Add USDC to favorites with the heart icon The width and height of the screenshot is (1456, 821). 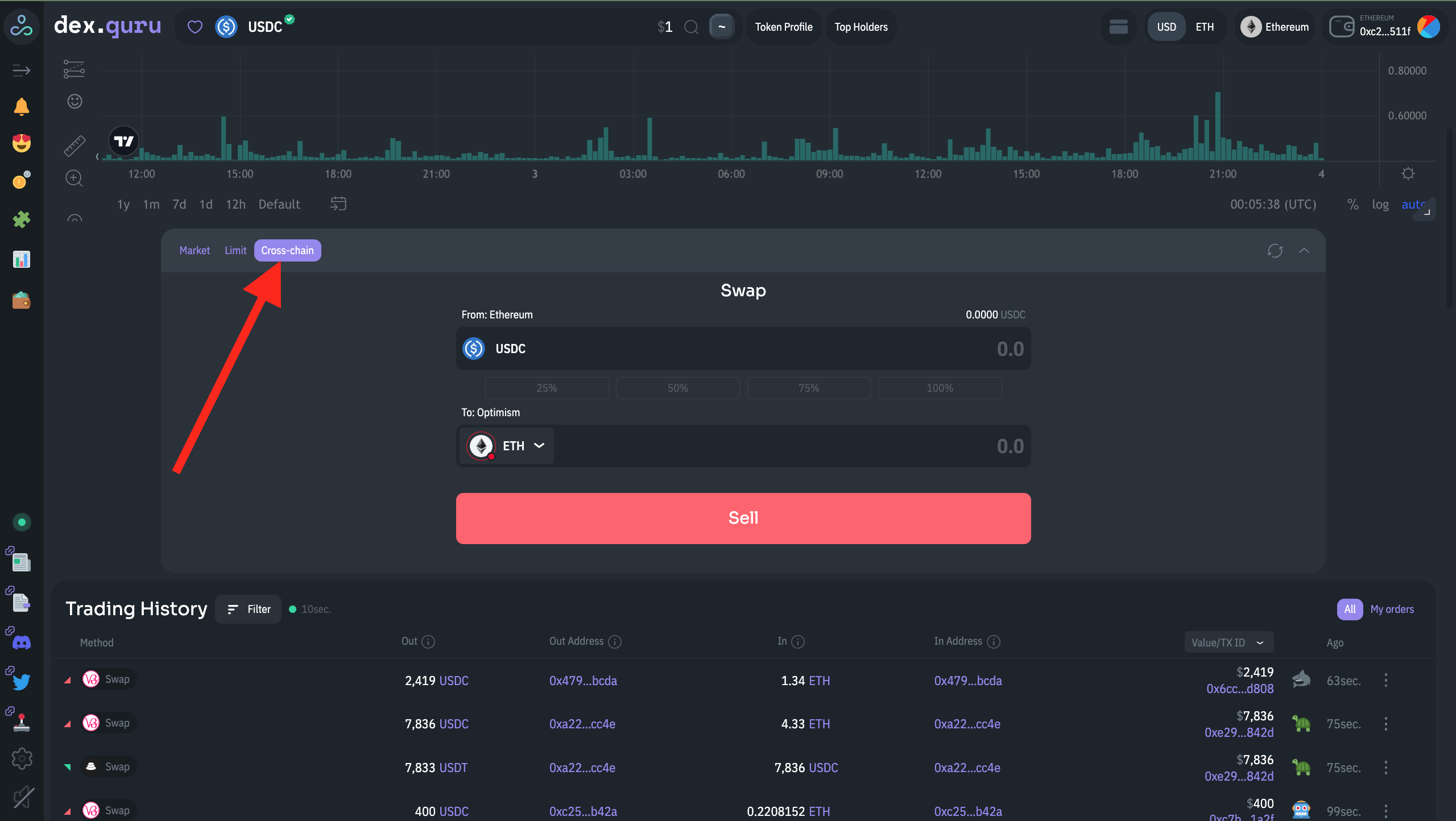click(x=195, y=27)
